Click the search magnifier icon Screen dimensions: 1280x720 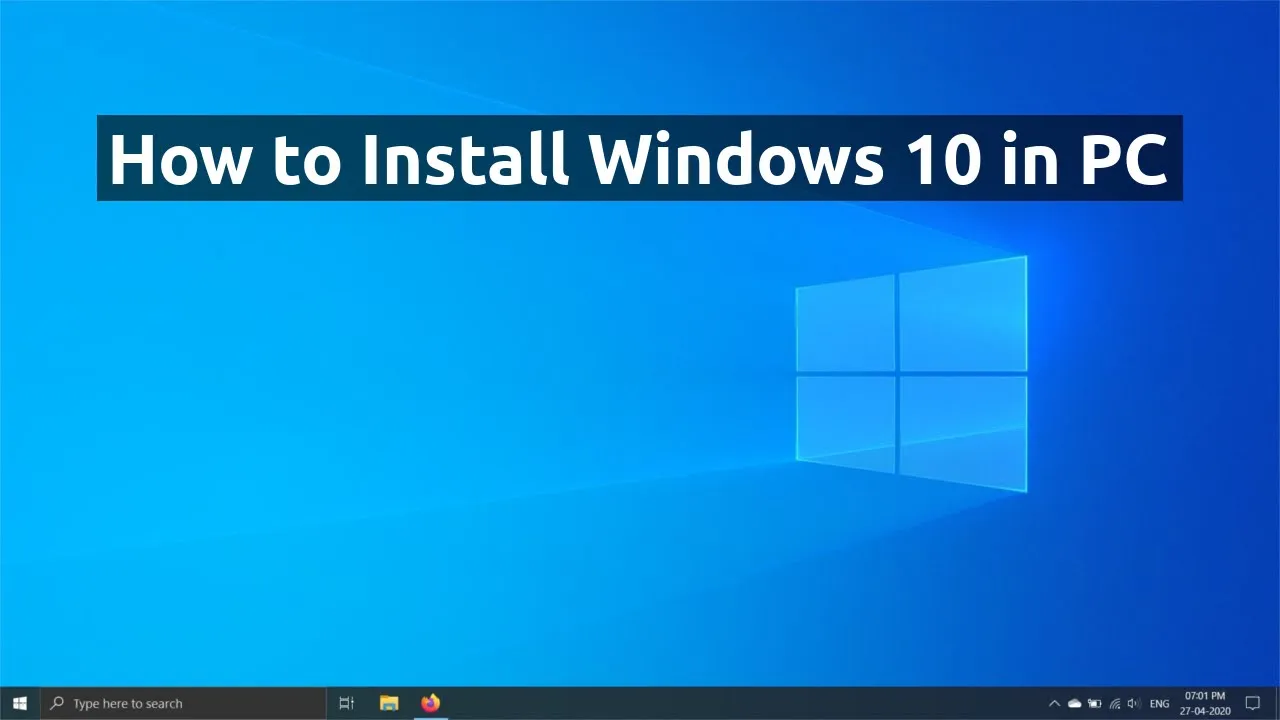(58, 703)
